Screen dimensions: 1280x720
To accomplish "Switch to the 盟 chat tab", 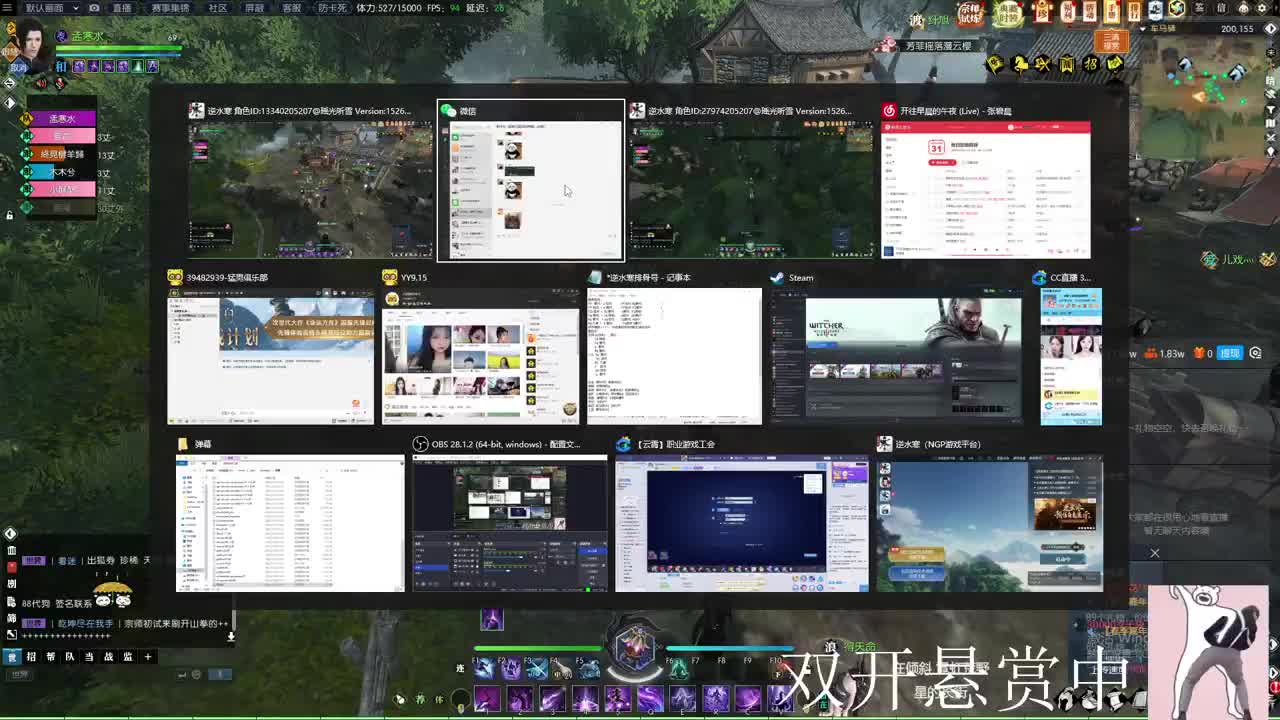I will (x=128, y=657).
